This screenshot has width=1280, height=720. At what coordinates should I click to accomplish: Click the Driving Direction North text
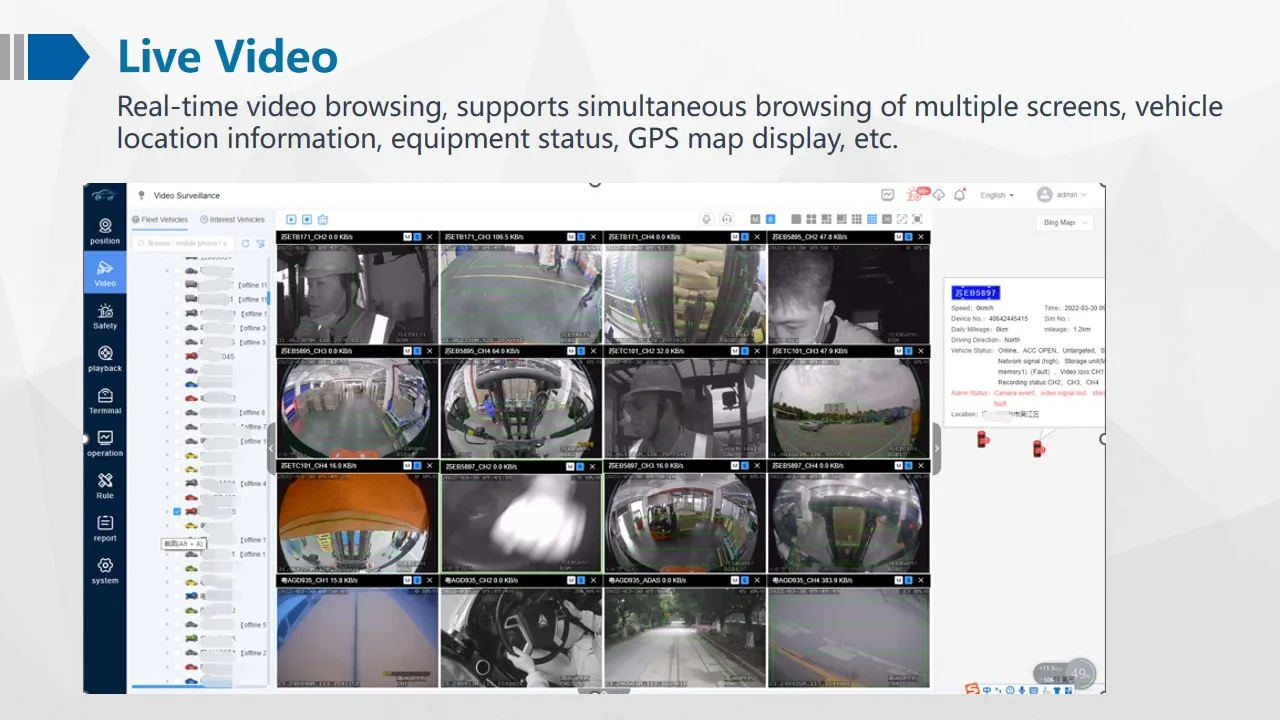coord(985,340)
